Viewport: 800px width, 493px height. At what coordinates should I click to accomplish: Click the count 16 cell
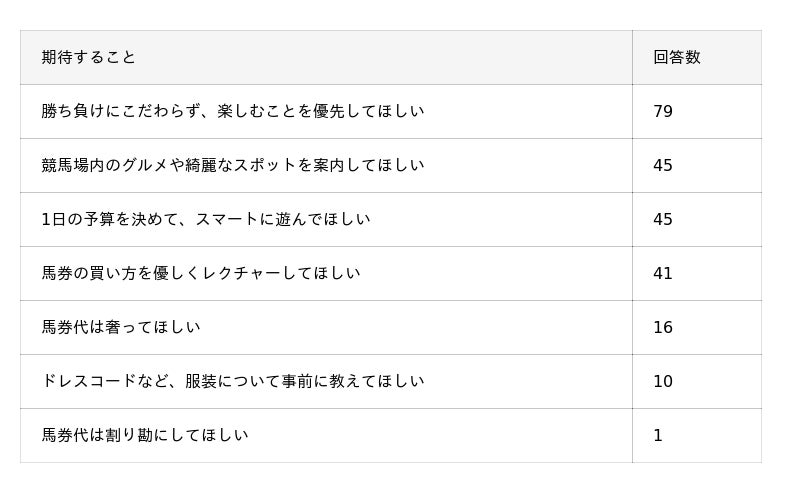(x=663, y=328)
